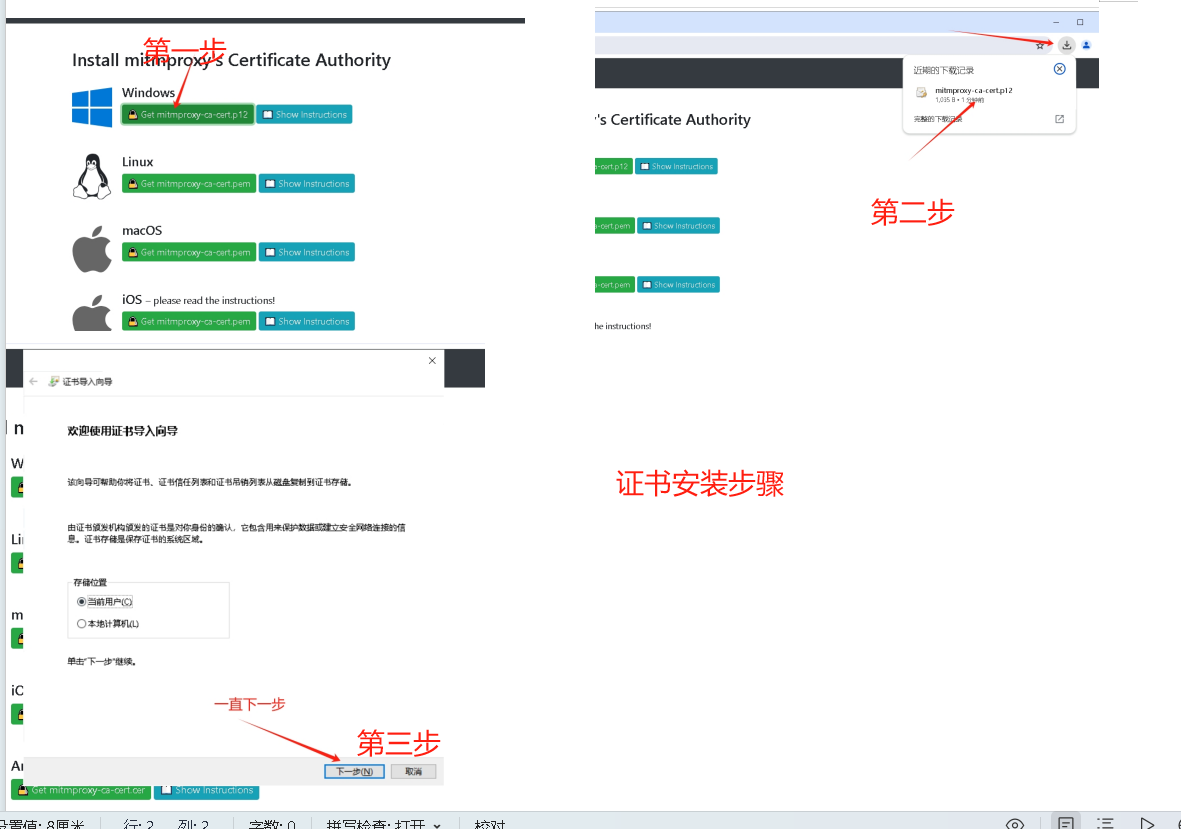Screen dimensions: 1181x829
Task: Click the 取消 cancel button
Action: [414, 772]
